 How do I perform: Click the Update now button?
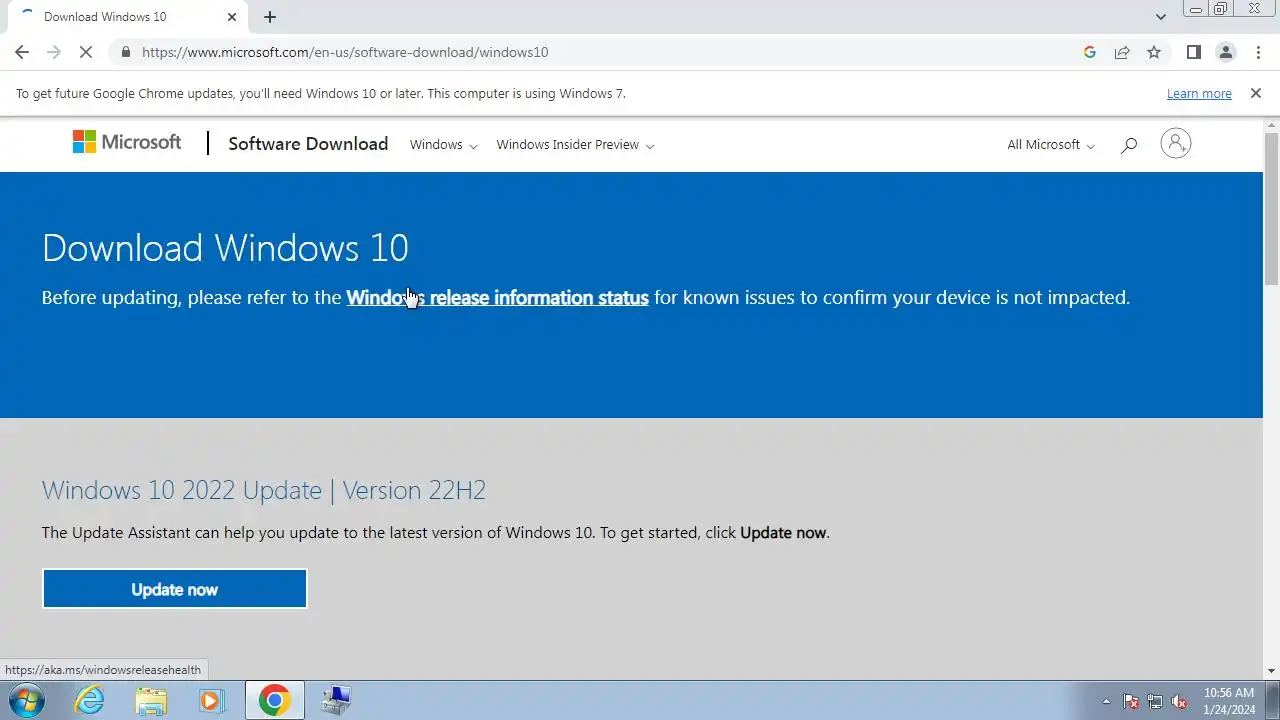174,589
